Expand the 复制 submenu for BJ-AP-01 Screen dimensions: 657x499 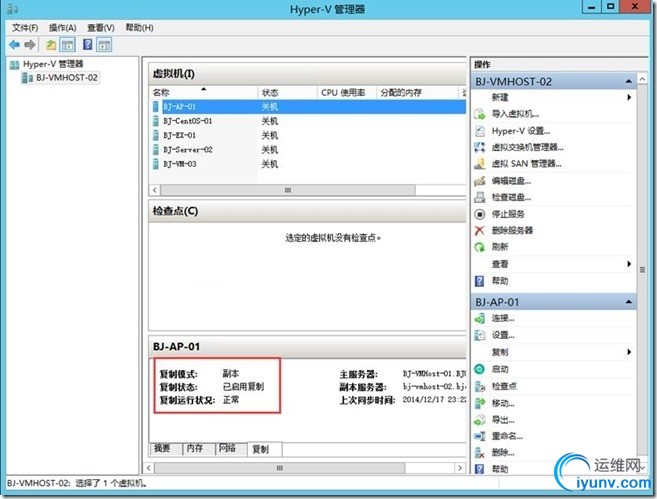point(629,352)
